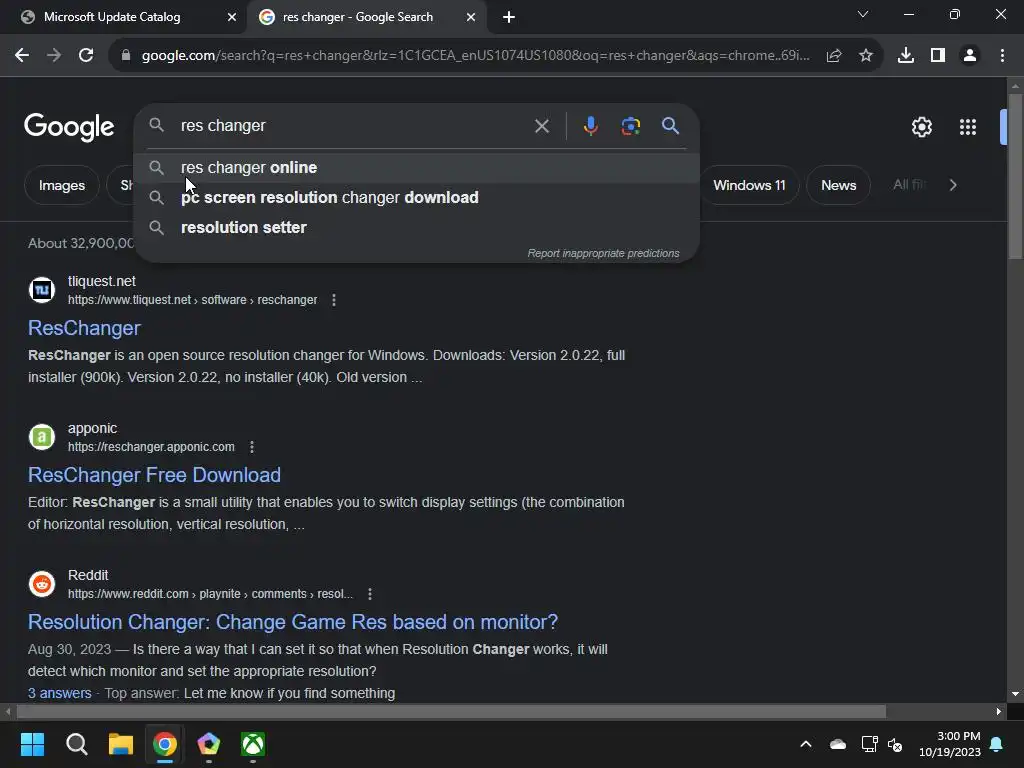Viewport: 1024px width, 768px height.
Task: Open OneDrive cloud tray icon
Action: tap(837, 744)
